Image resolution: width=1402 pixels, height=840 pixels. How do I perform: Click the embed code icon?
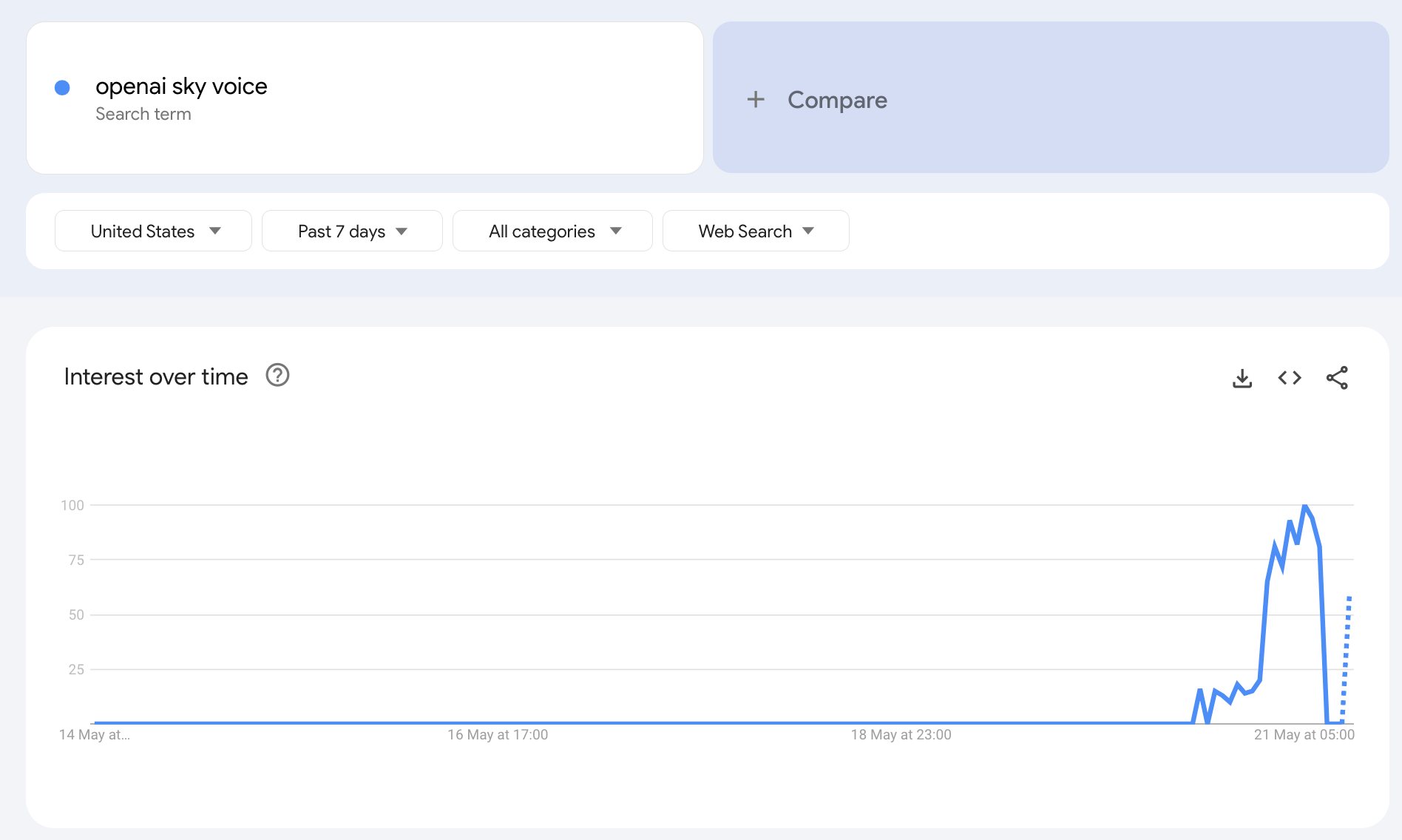[x=1290, y=378]
